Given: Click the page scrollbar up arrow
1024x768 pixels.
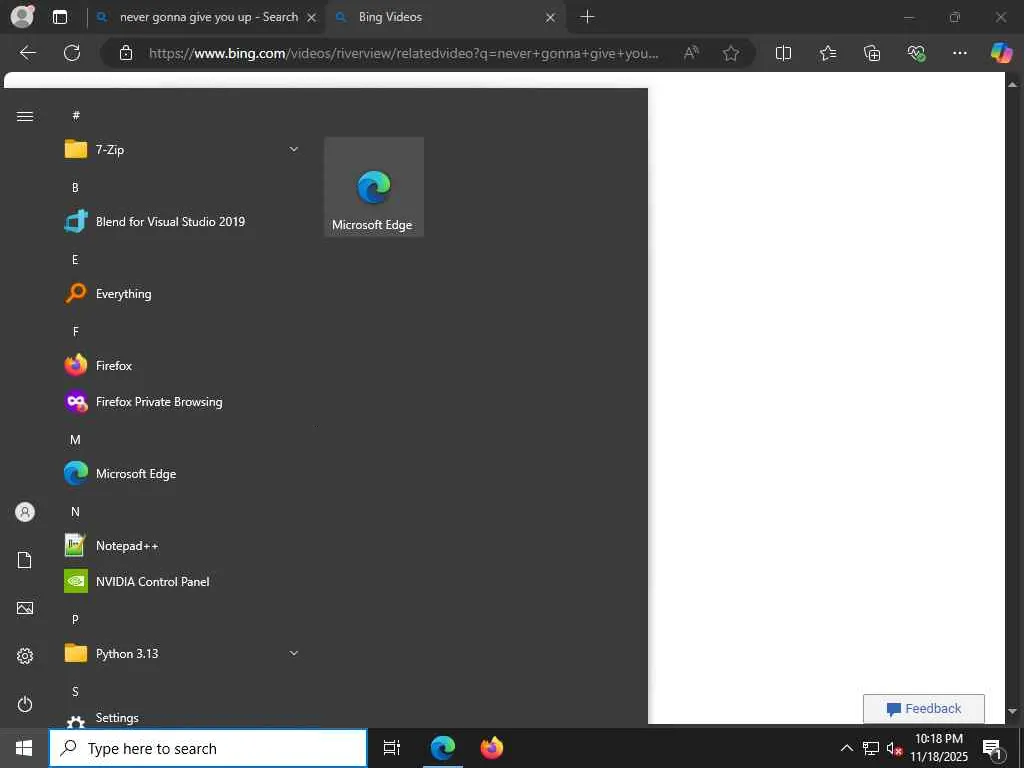Looking at the screenshot, I should tap(1013, 84).
